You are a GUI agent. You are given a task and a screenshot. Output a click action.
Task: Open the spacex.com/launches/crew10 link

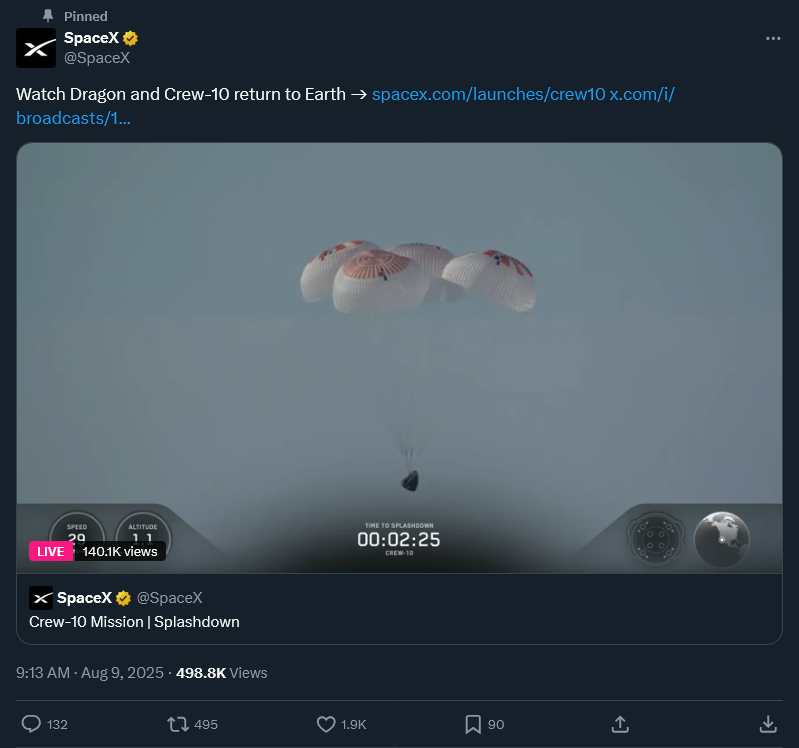pos(489,94)
